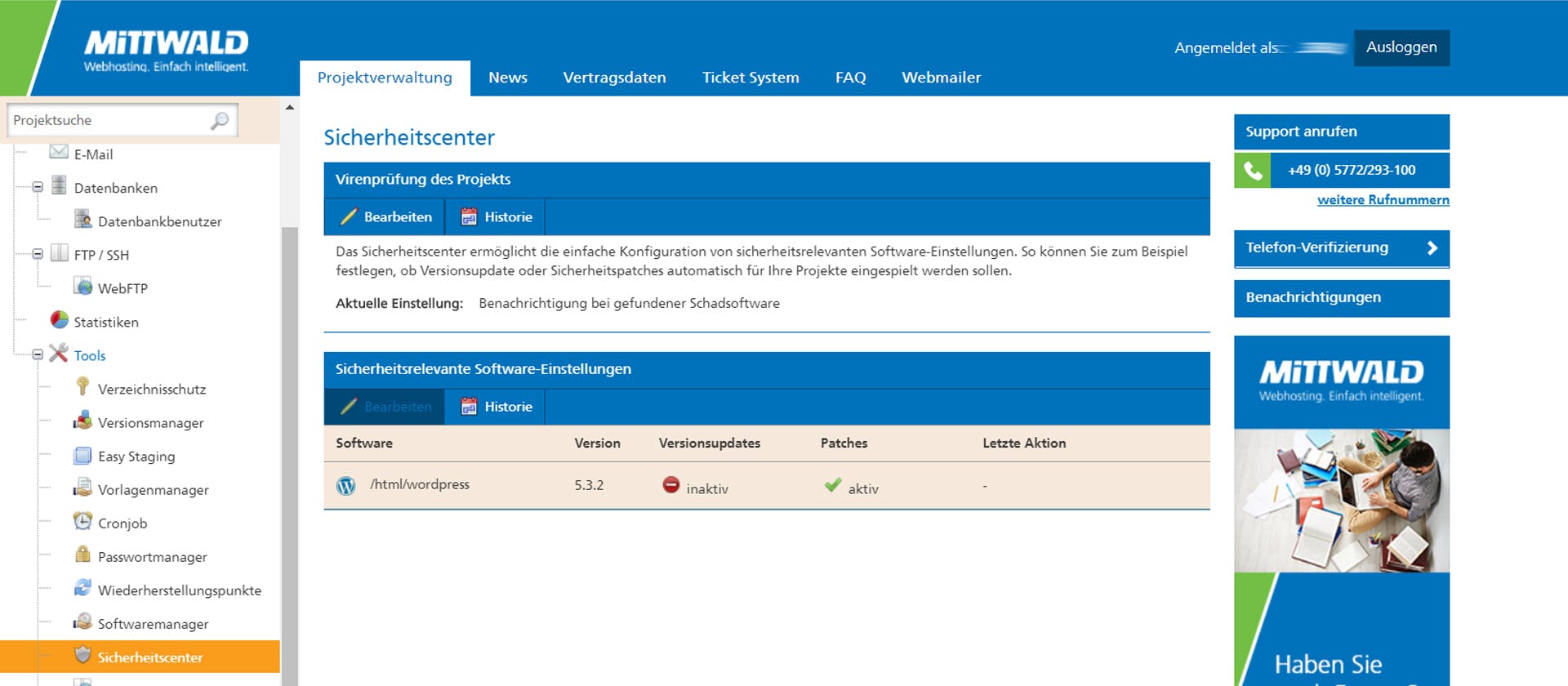Expand the Telefon-Verifizierung panel arrow
Screen dimensions: 1568x686
[1432, 248]
